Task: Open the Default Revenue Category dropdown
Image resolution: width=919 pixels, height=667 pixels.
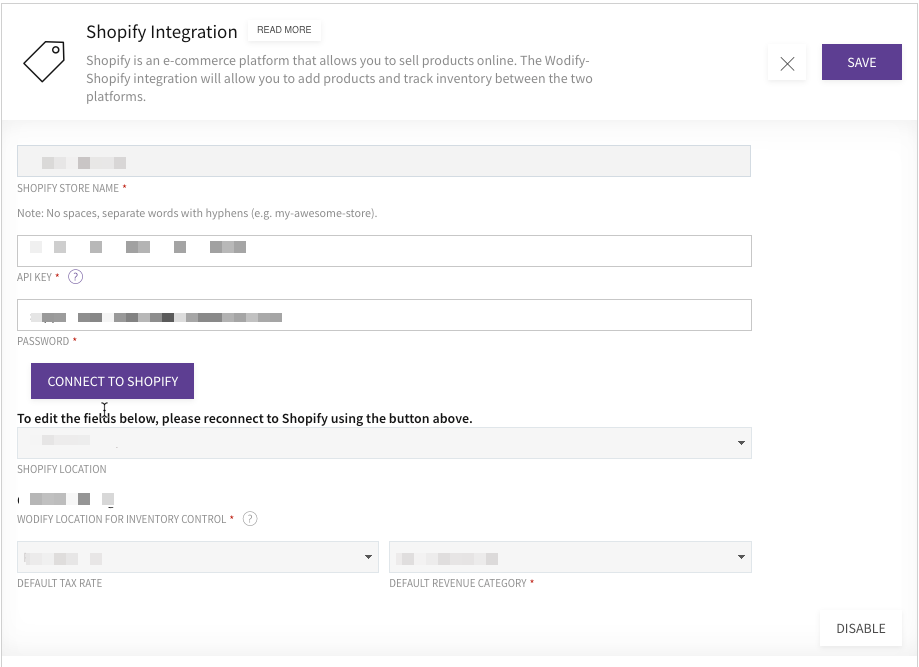Action: point(570,557)
